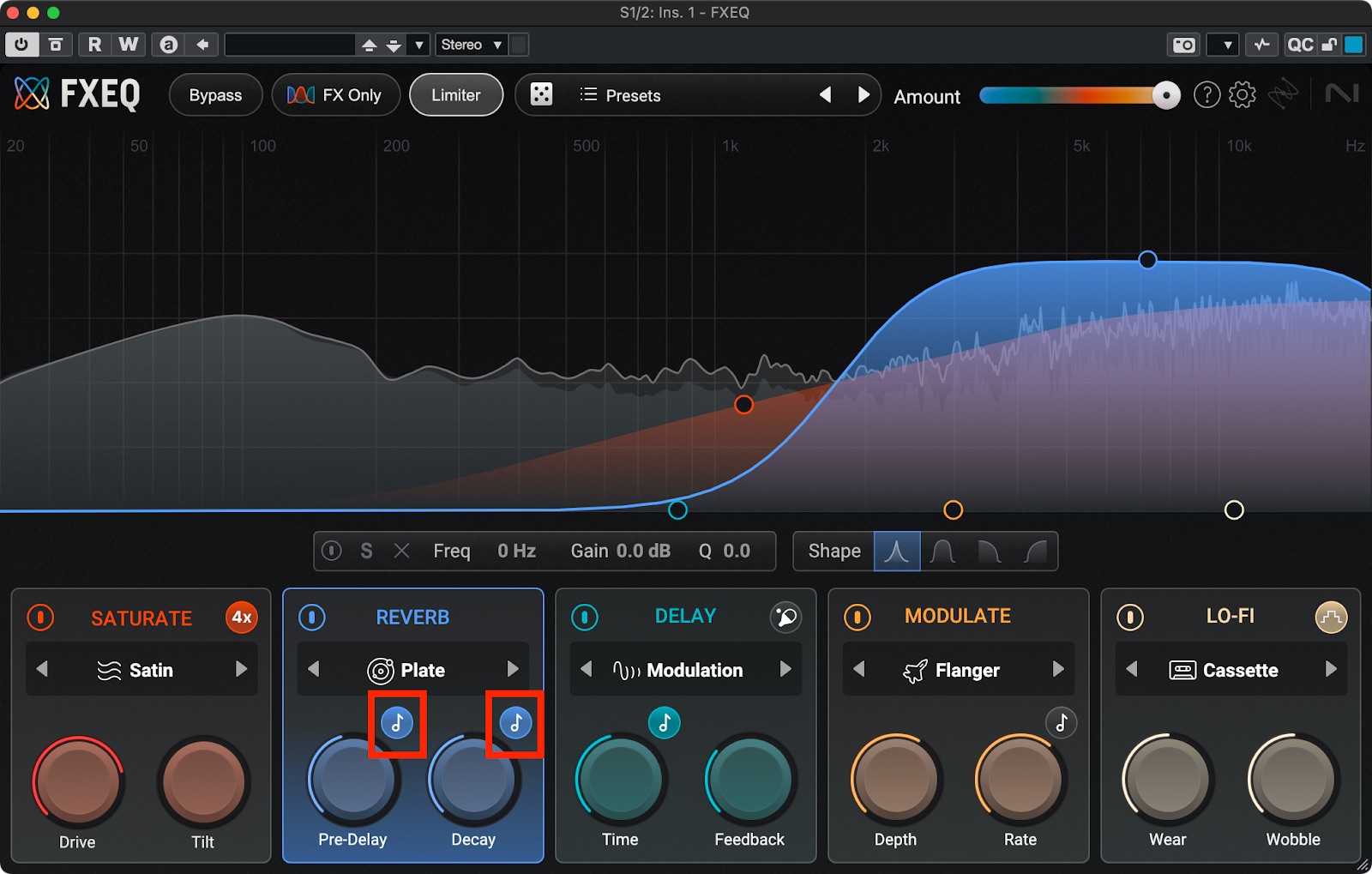Click the QC quick controls button

click(x=1300, y=45)
